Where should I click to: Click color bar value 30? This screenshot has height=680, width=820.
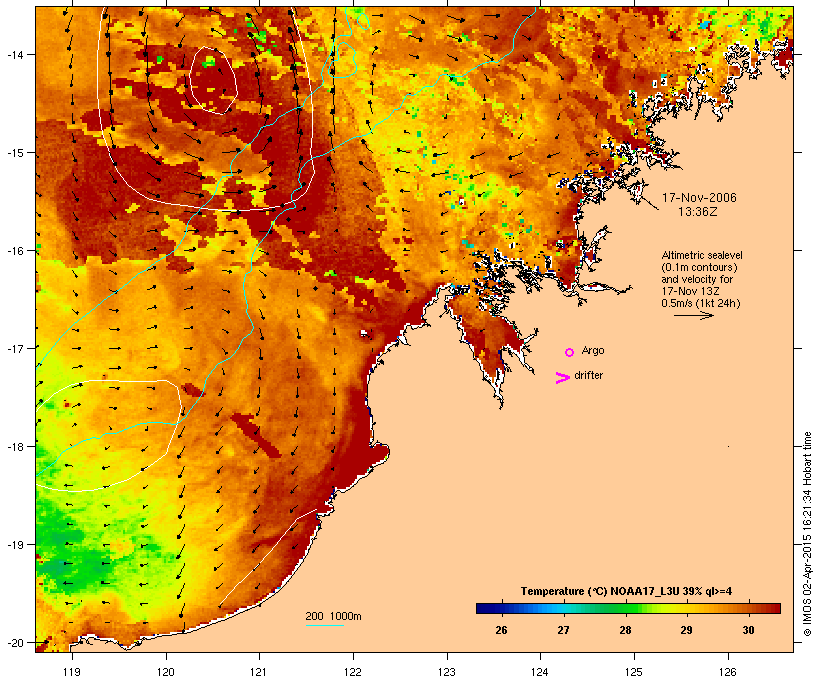748,630
